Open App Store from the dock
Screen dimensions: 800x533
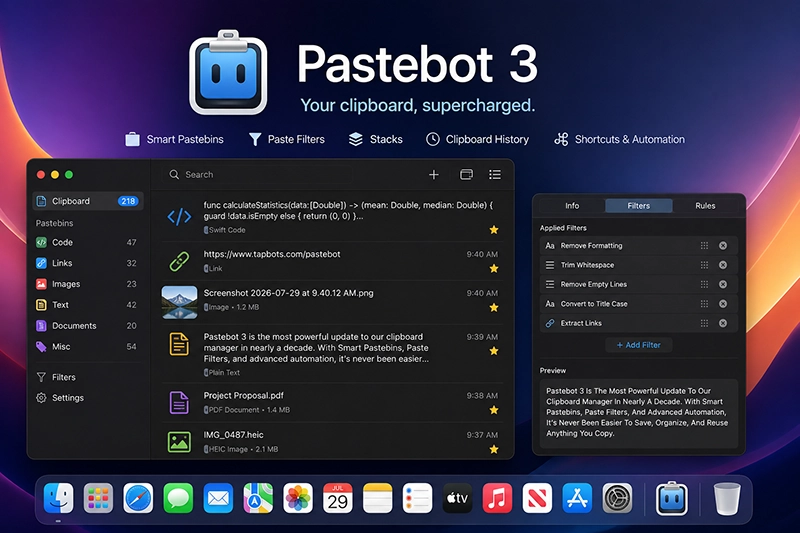click(x=577, y=498)
